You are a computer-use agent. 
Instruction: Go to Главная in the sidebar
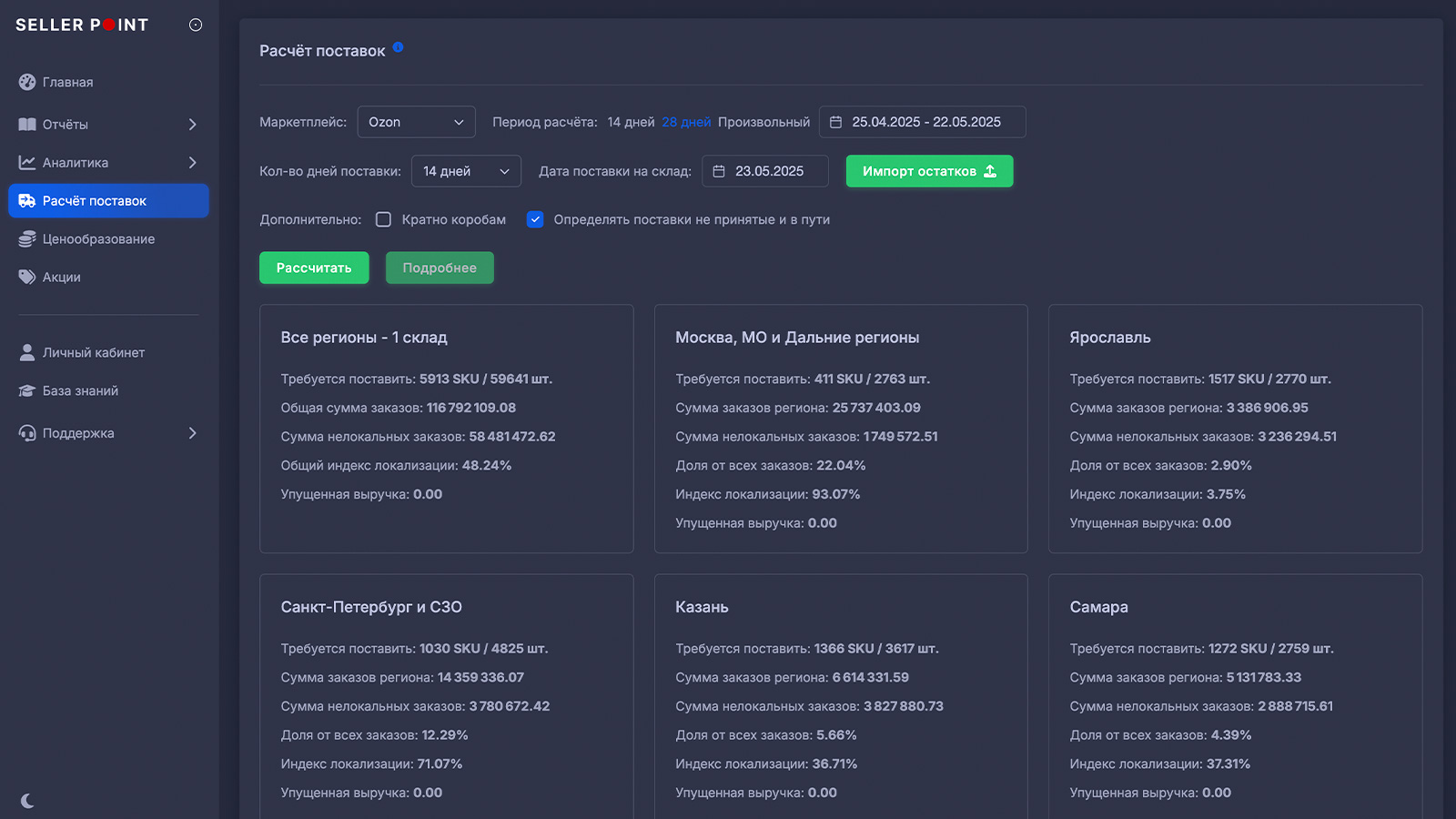click(108, 82)
